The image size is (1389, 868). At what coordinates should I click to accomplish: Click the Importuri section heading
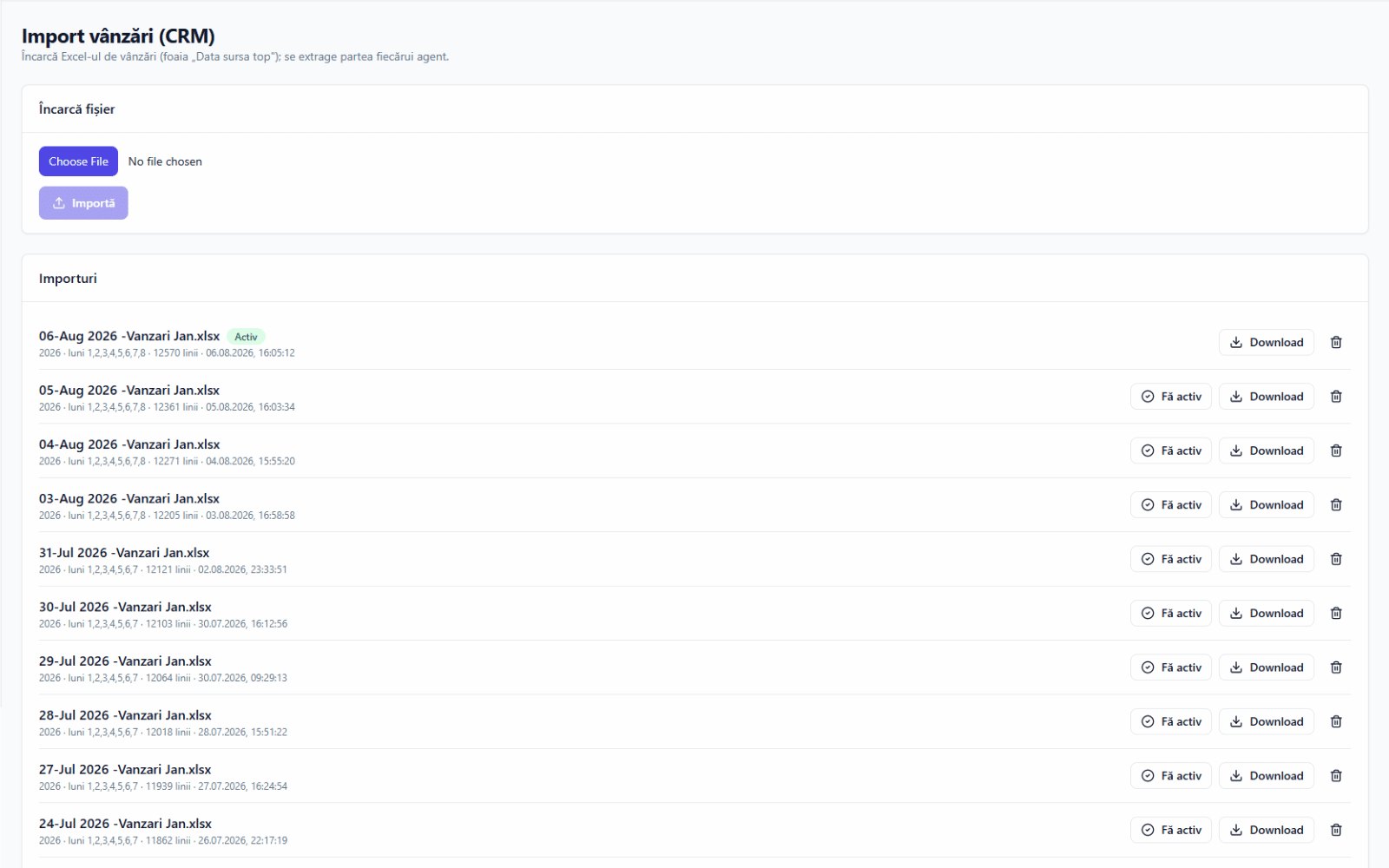click(x=68, y=279)
